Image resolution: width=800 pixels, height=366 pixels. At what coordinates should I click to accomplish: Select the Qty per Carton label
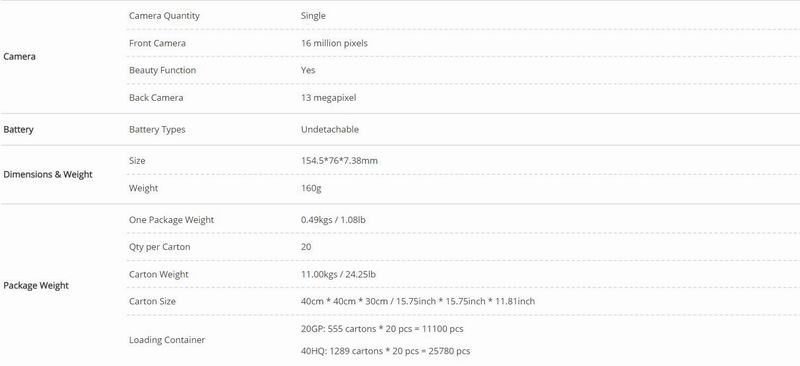point(160,247)
